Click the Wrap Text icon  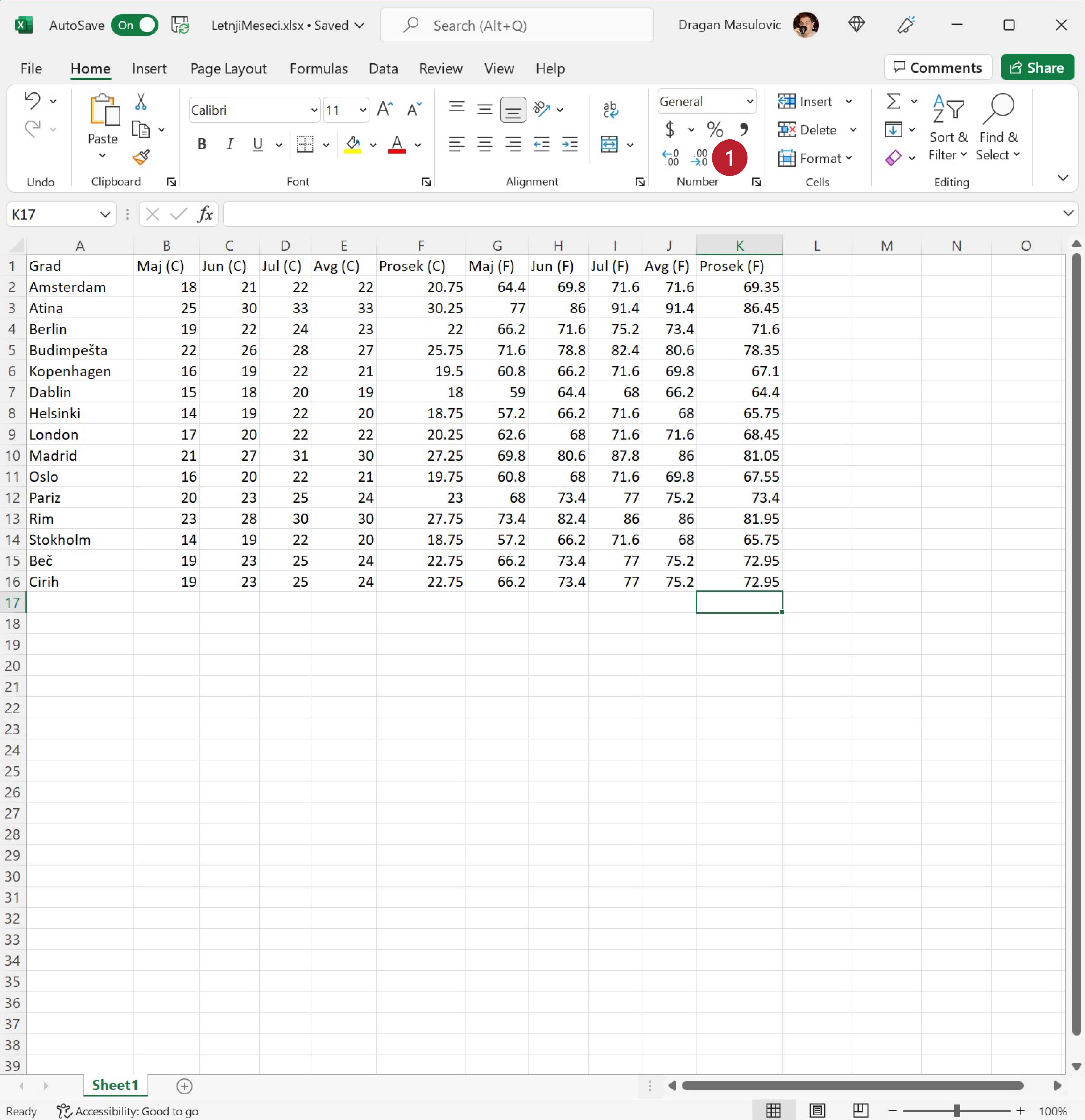pos(610,109)
